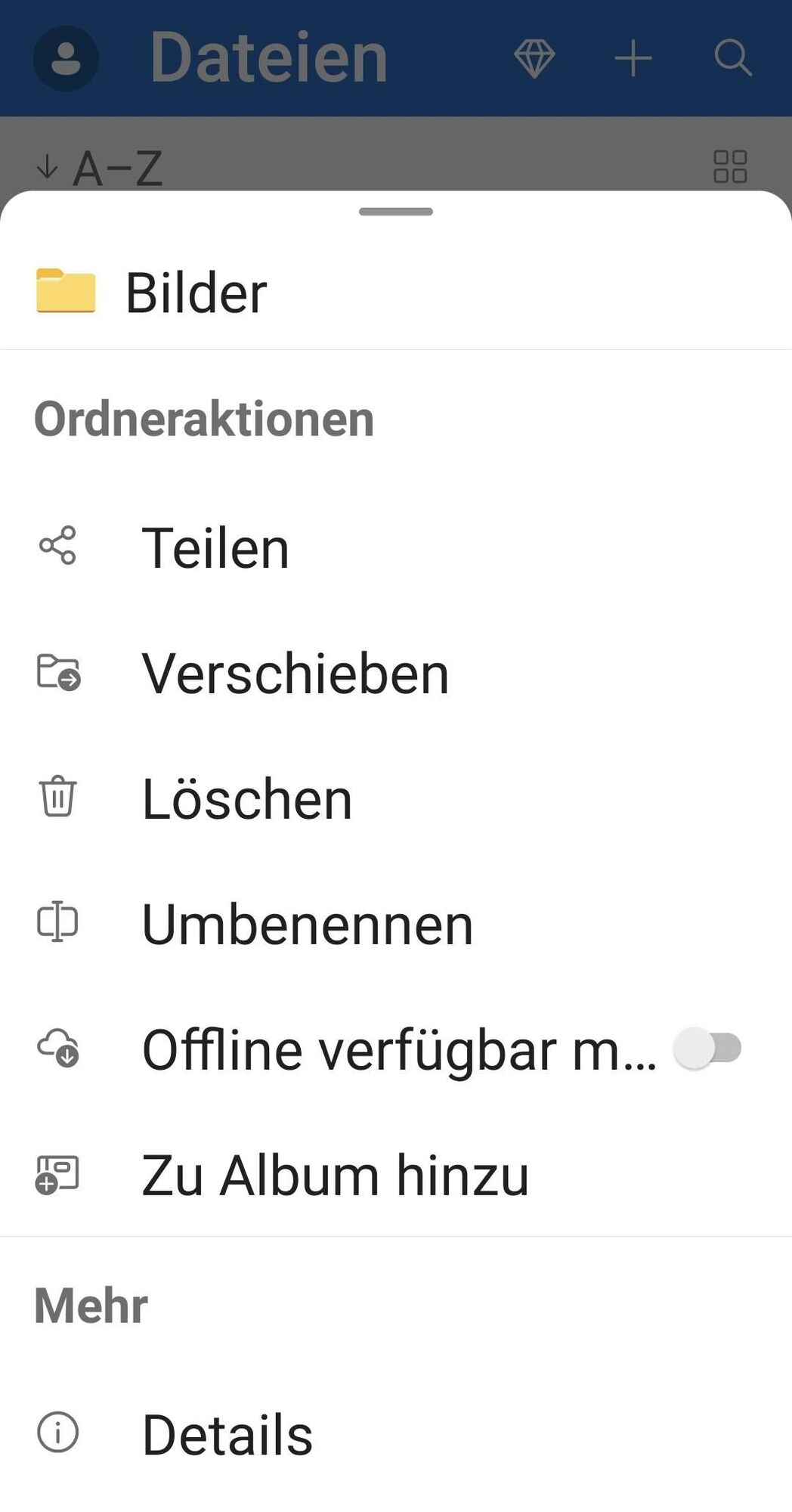The height and width of the screenshot is (1512, 792).
Task: Tap the rename cursor icon
Action: [57, 922]
